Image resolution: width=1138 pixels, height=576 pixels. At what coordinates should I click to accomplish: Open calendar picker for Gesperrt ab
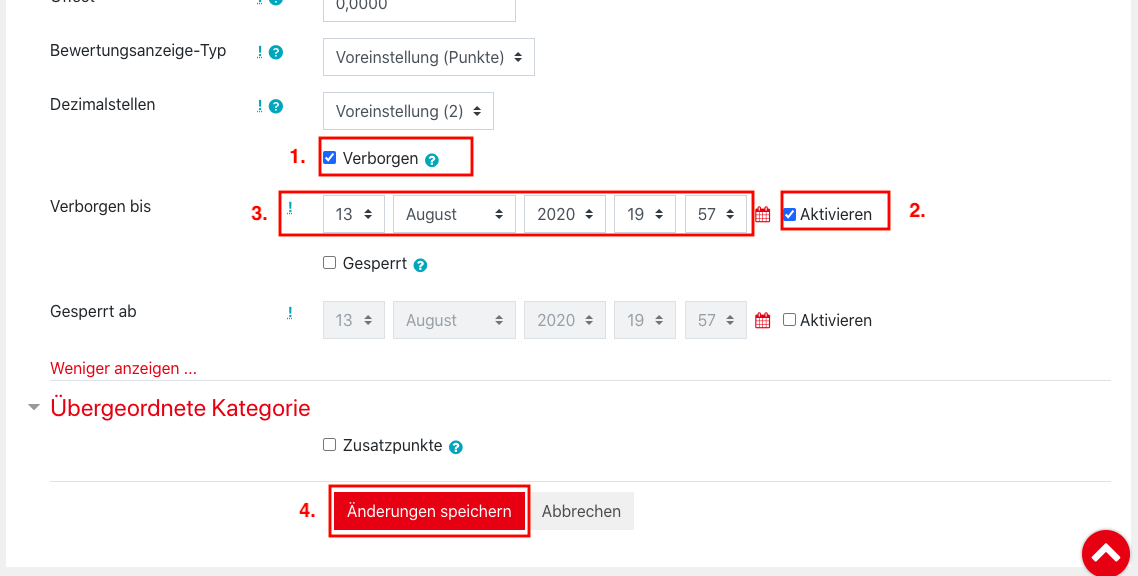click(x=762, y=321)
